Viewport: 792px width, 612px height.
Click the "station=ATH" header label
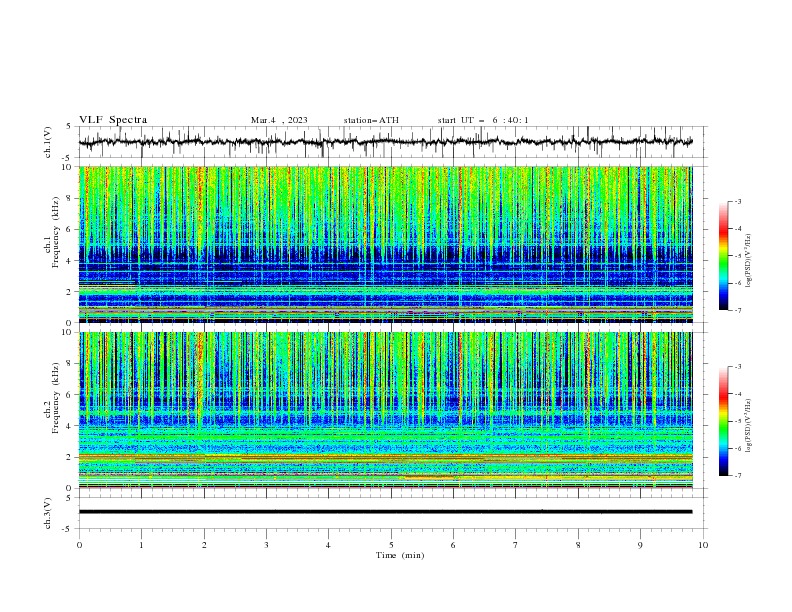pos(371,120)
